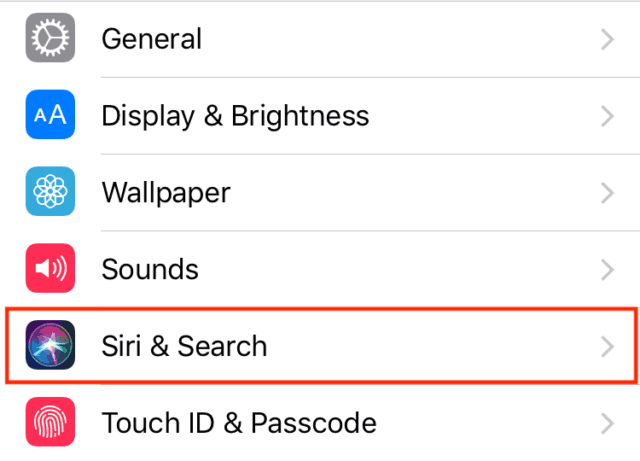640x461 pixels.
Task: Click the chevron in the Wallpaper row
Action: coord(606,192)
